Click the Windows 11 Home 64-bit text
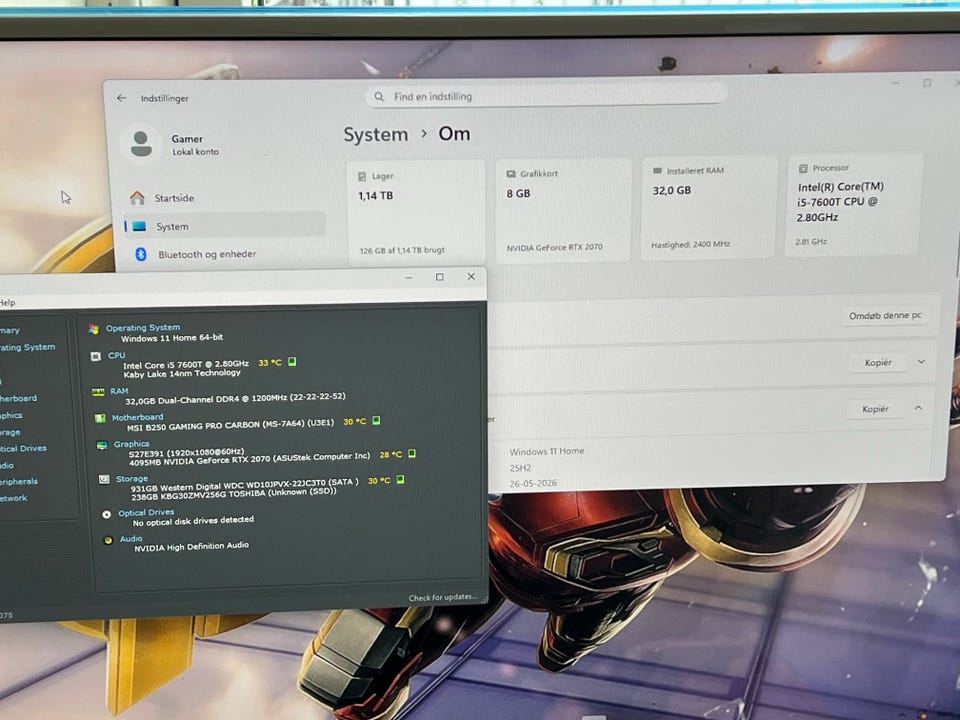This screenshot has height=720, width=960. [x=172, y=338]
